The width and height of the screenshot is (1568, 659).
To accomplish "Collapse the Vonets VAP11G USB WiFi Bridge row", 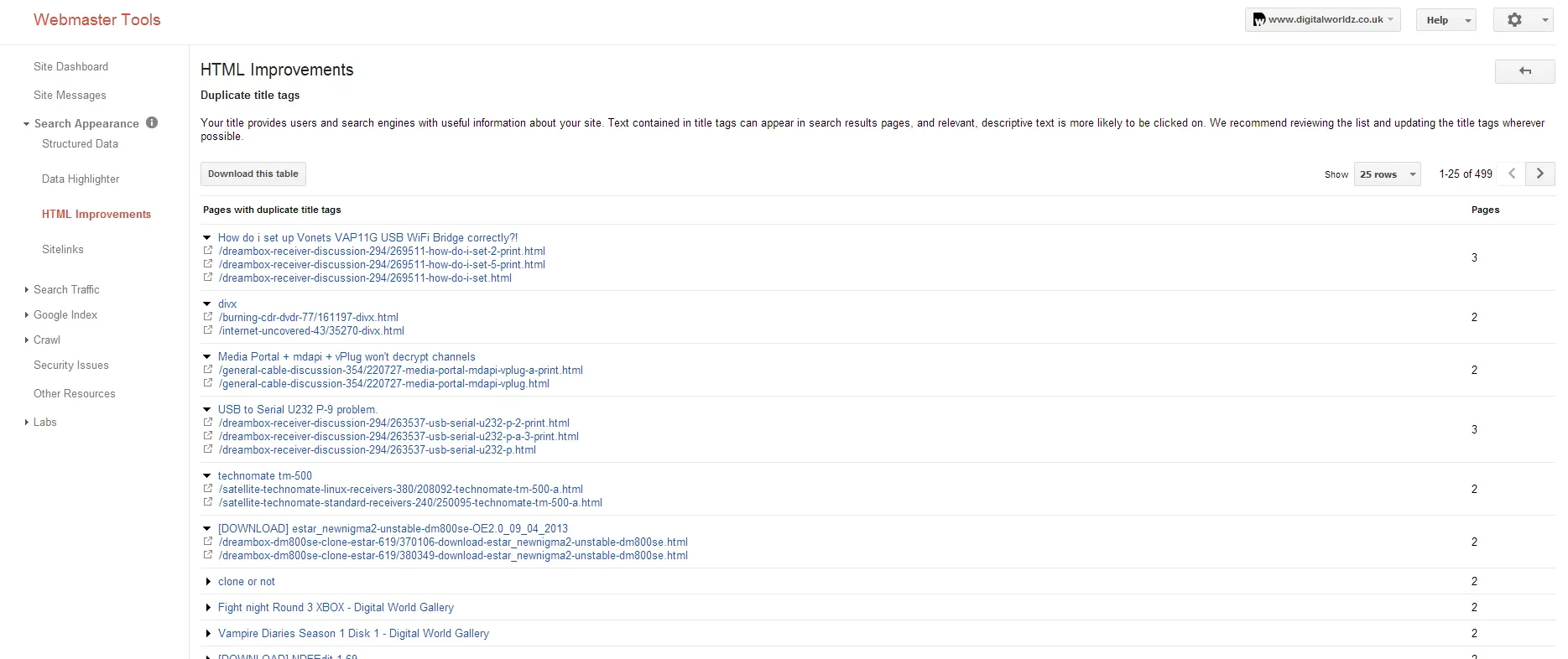I will click(207, 237).
